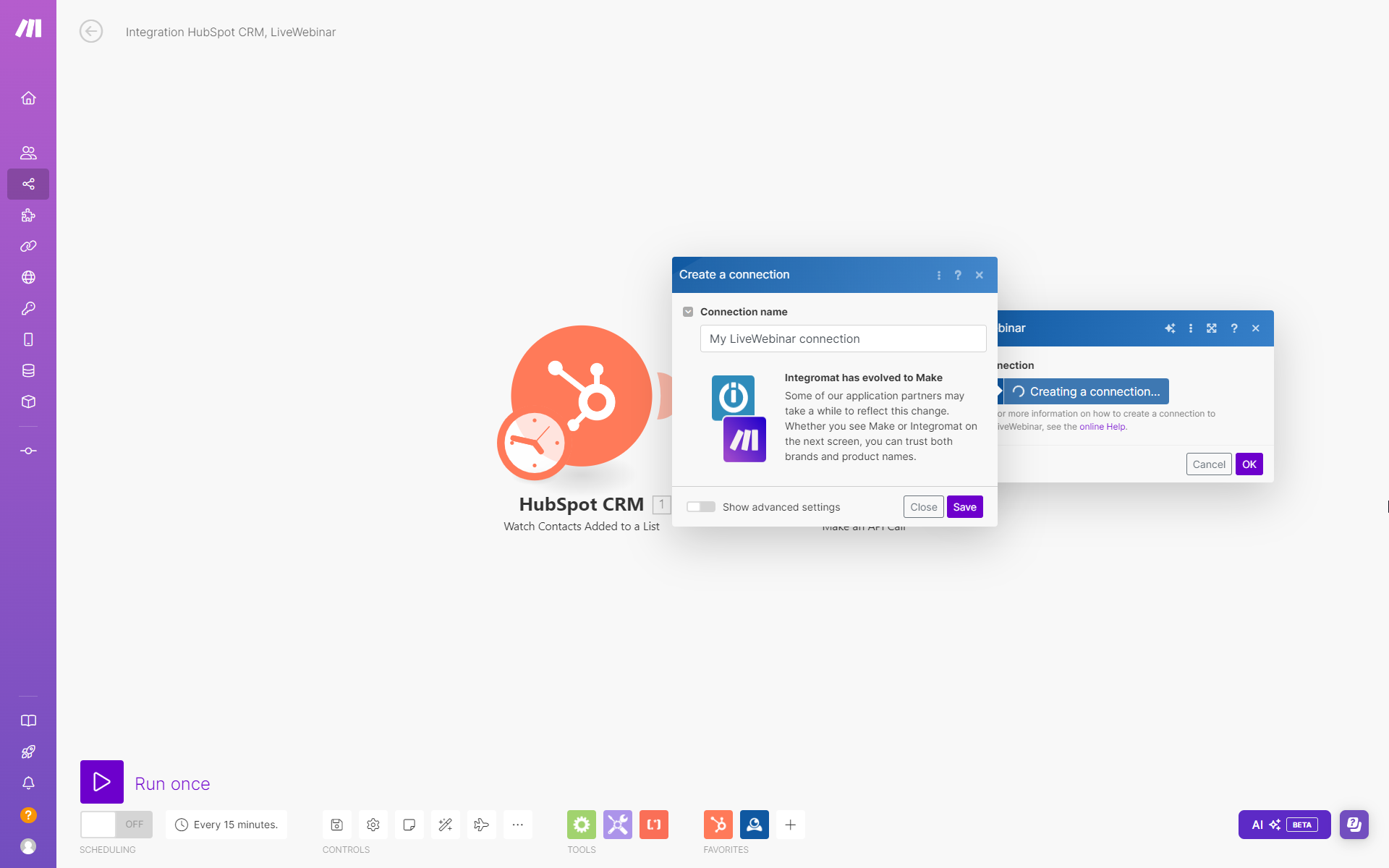Open the schedule setting Every 15 minutes
Viewport: 1389px width, 868px height.
pyautogui.click(x=226, y=825)
